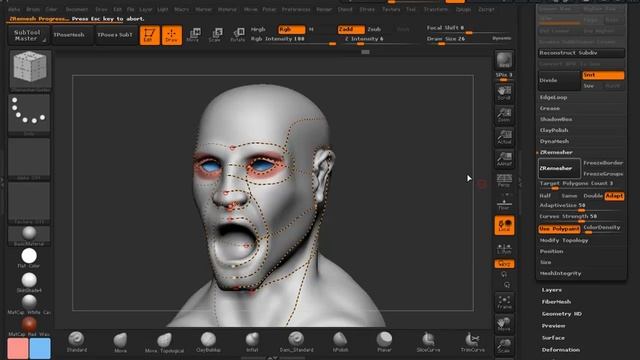
Task: Open the Document menu
Action: (x=77, y=9)
